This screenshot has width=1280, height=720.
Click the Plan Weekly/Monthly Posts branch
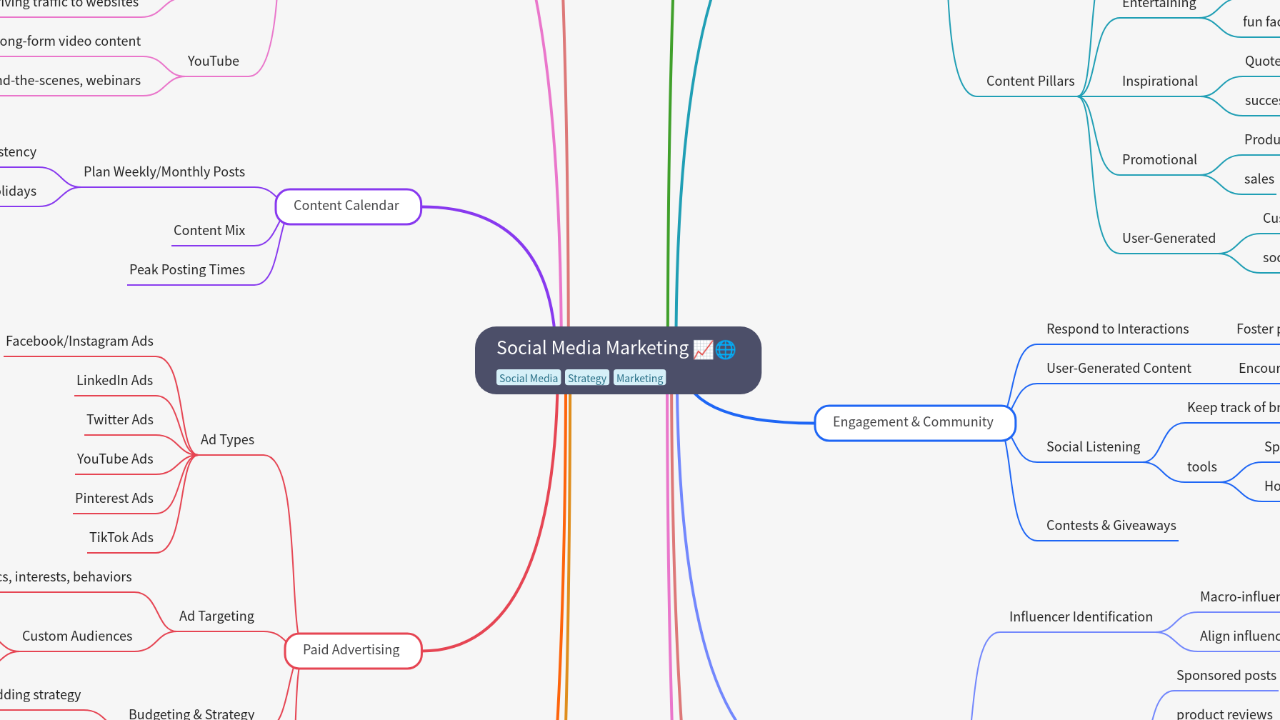[x=164, y=172]
